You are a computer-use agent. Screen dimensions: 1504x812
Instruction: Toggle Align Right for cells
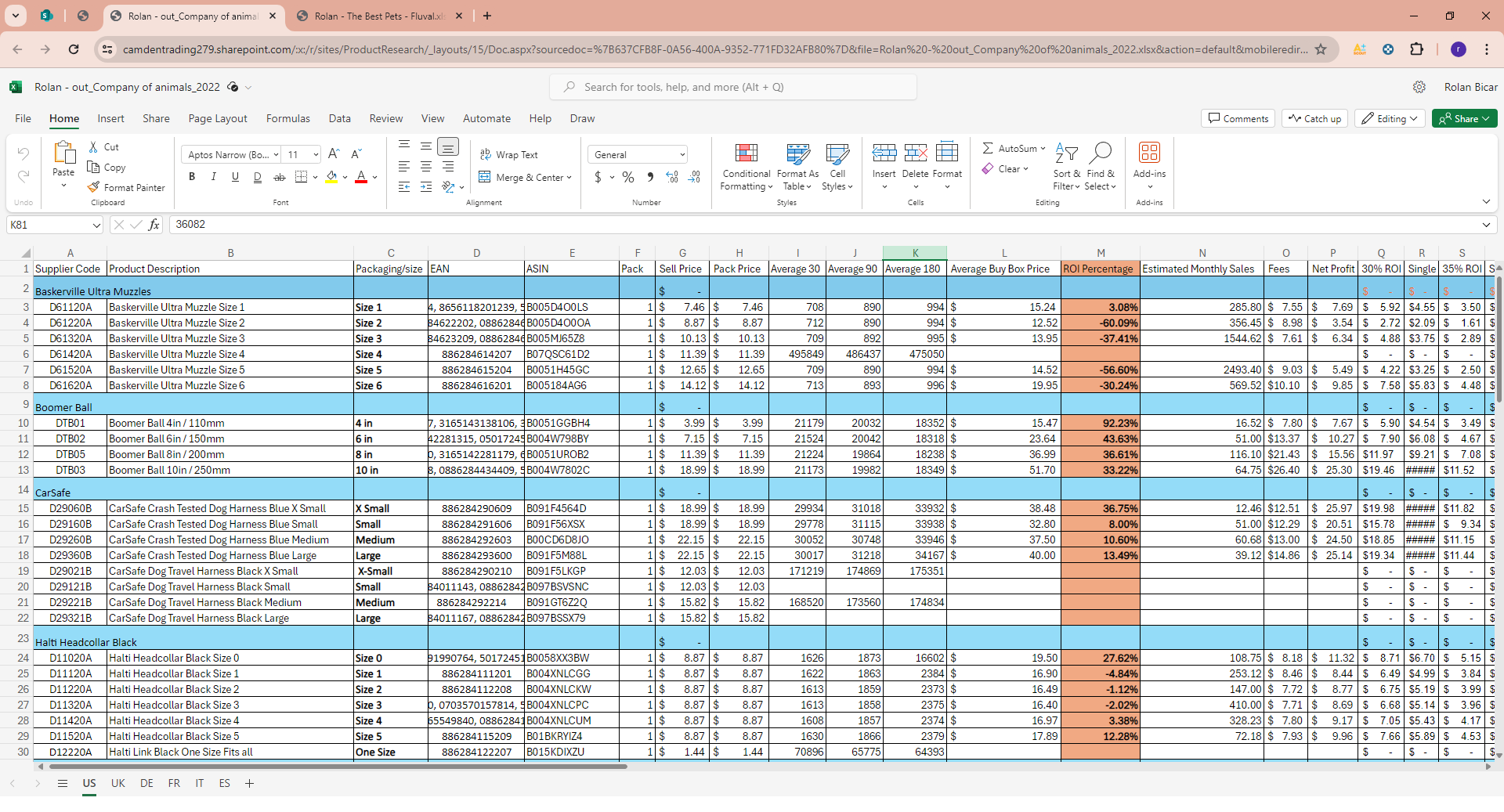point(448,167)
